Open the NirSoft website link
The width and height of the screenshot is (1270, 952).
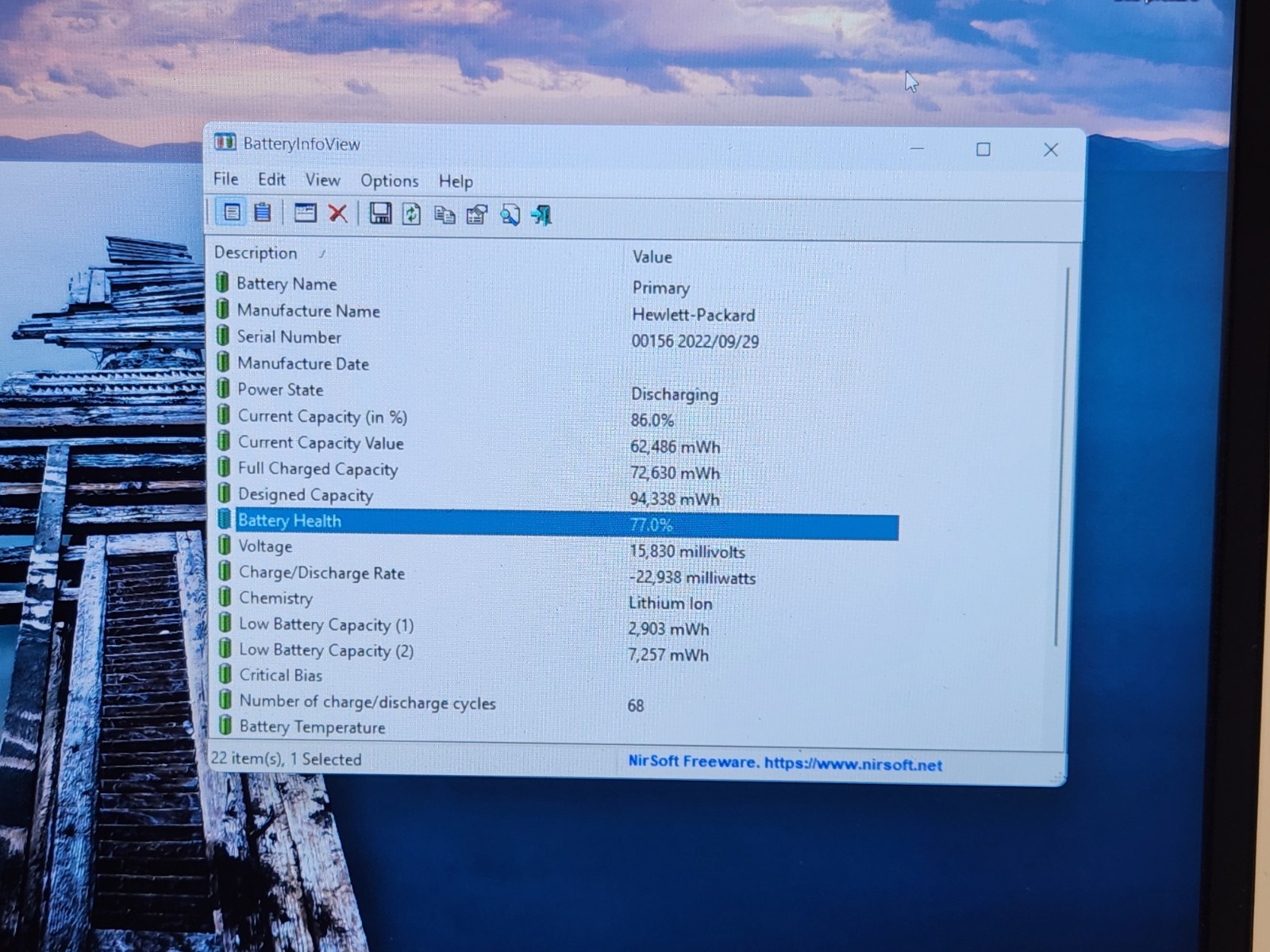point(785,764)
